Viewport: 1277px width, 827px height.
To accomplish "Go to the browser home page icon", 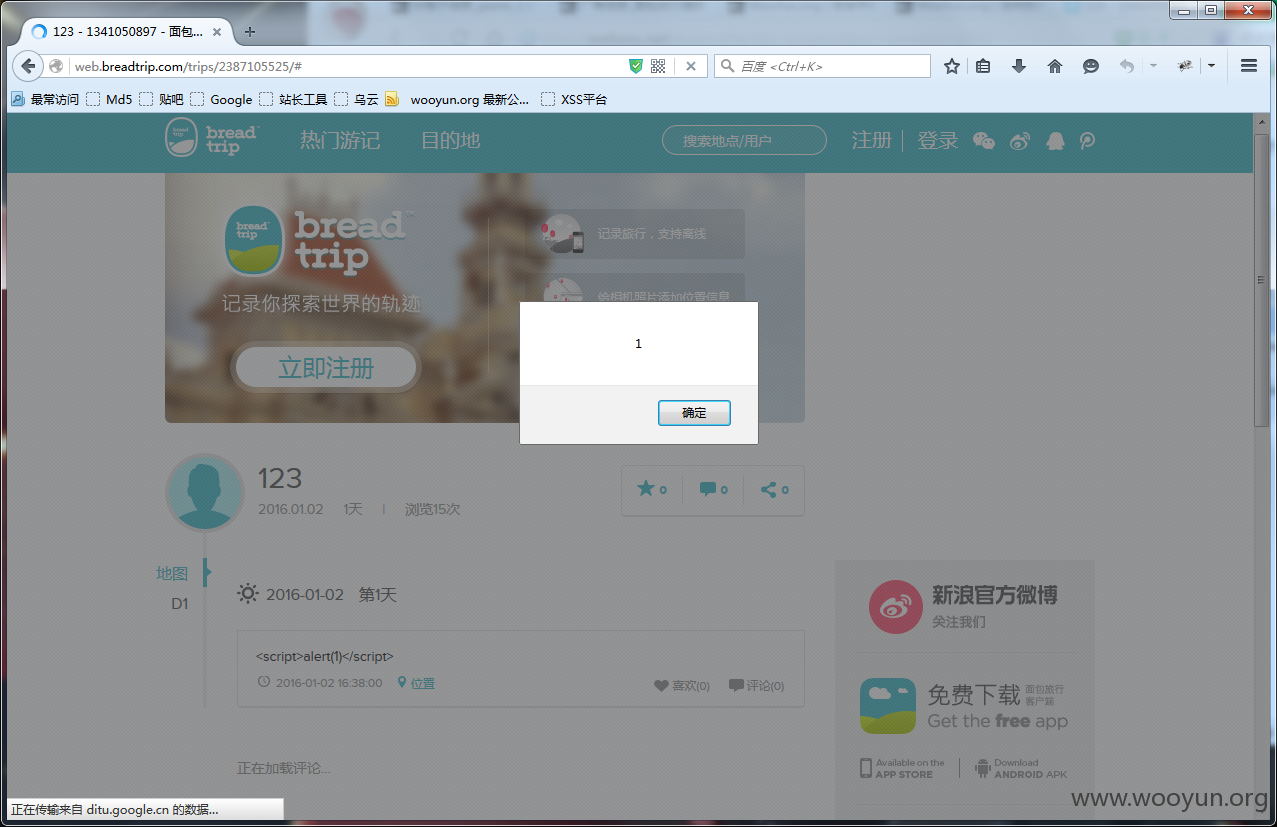I will 1055,66.
